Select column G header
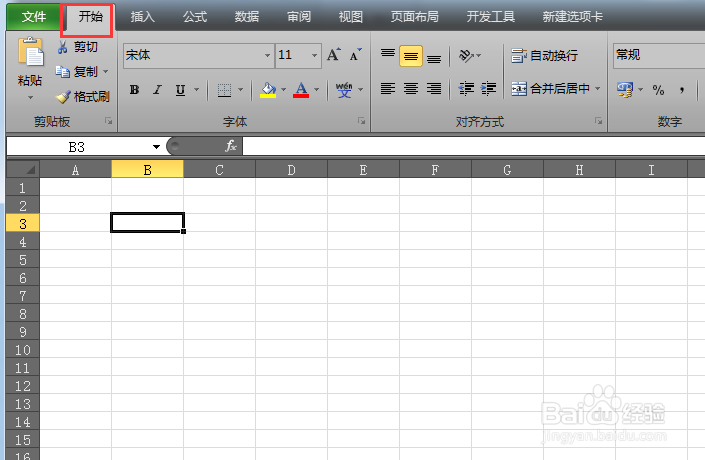Screen dimensions: 705x460 (x=507, y=170)
